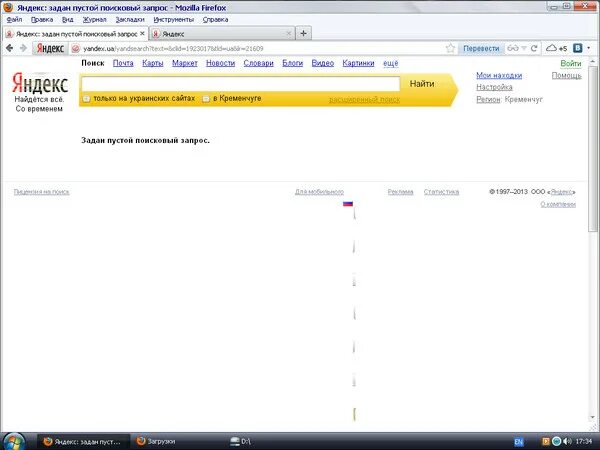
Task: Reload the page with the refresh icon
Action: (534, 48)
